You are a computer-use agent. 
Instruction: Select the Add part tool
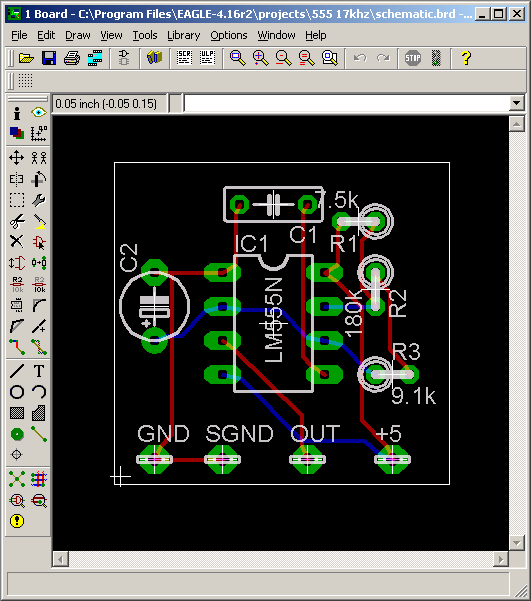pyautogui.click(x=39, y=242)
